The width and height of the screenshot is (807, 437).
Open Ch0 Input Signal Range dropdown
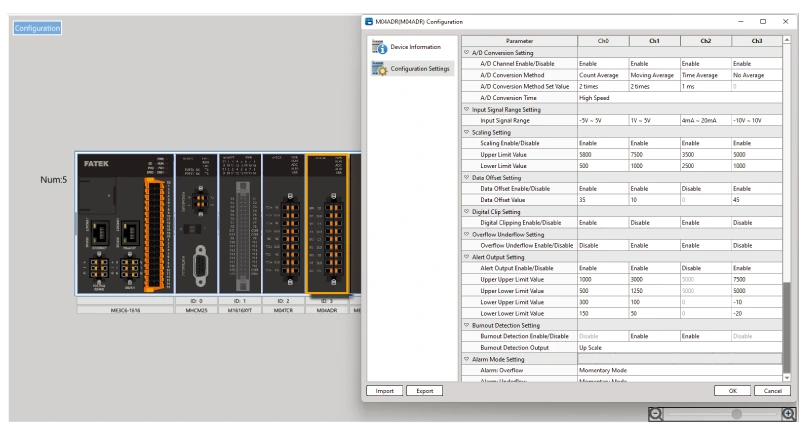point(603,120)
